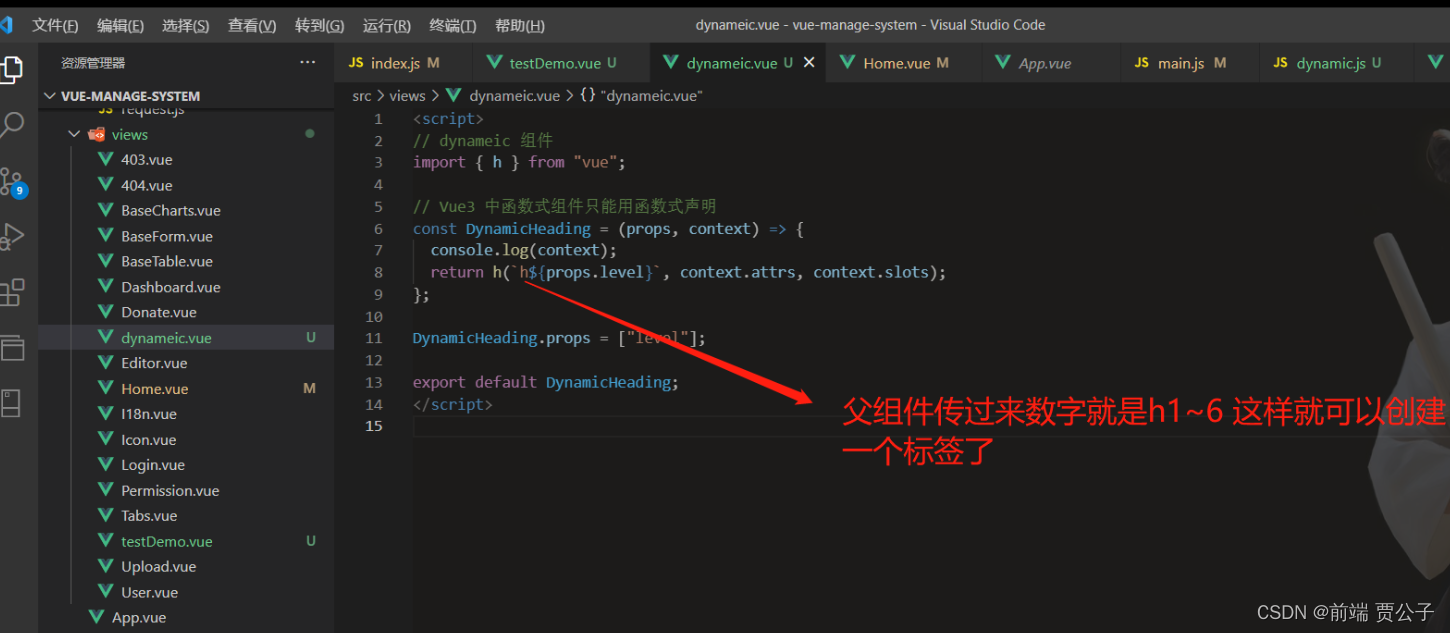Open the Source Control view showing 9 changes
Image resolution: width=1450 pixels, height=633 pixels.
click(14, 180)
